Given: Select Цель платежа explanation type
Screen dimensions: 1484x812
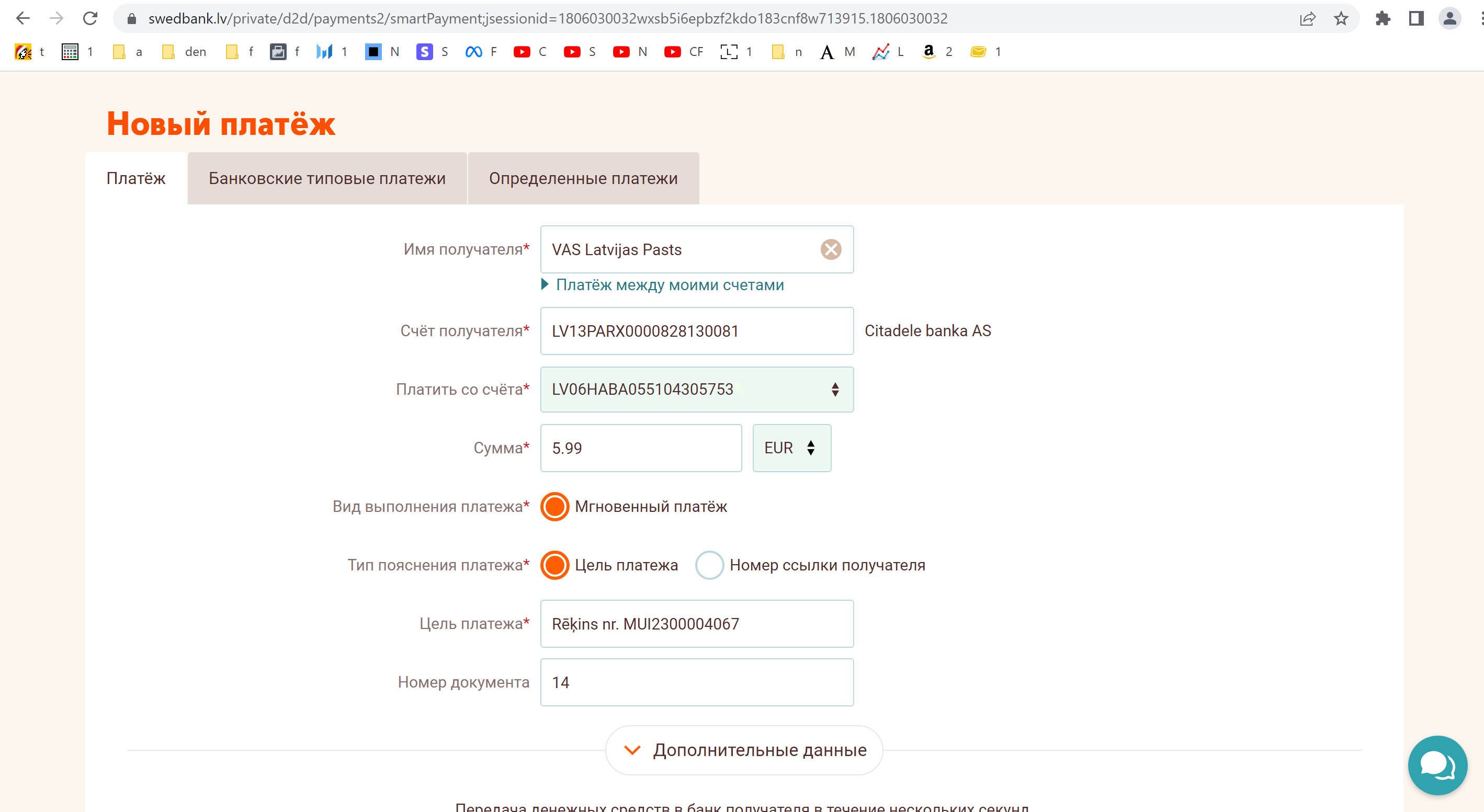Looking at the screenshot, I should tap(555, 566).
